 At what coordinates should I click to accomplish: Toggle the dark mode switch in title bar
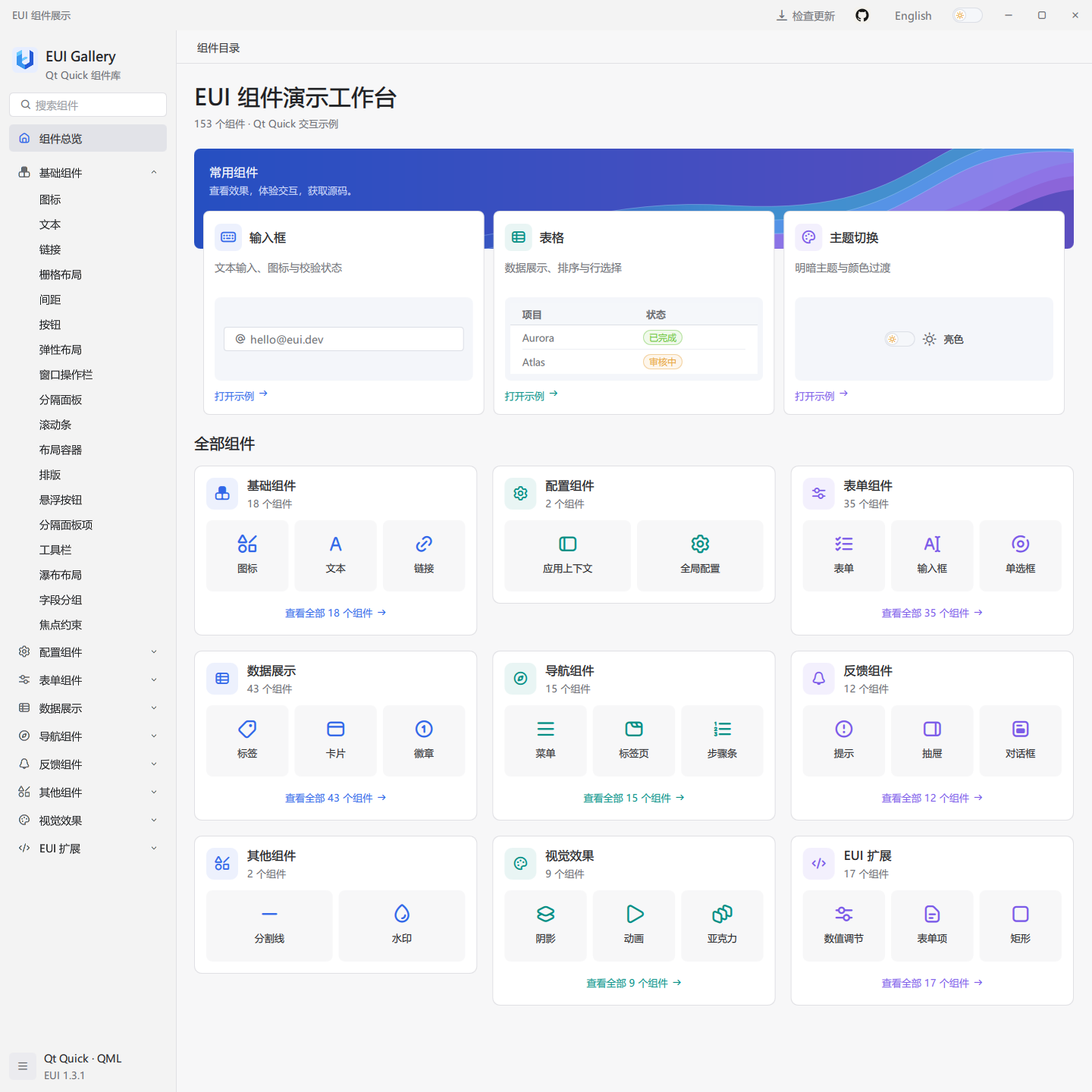click(968, 15)
